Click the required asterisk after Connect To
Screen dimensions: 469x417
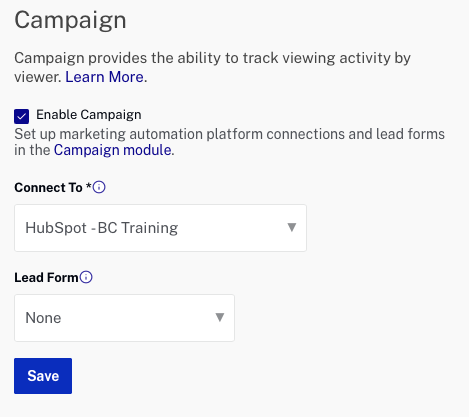89,186
